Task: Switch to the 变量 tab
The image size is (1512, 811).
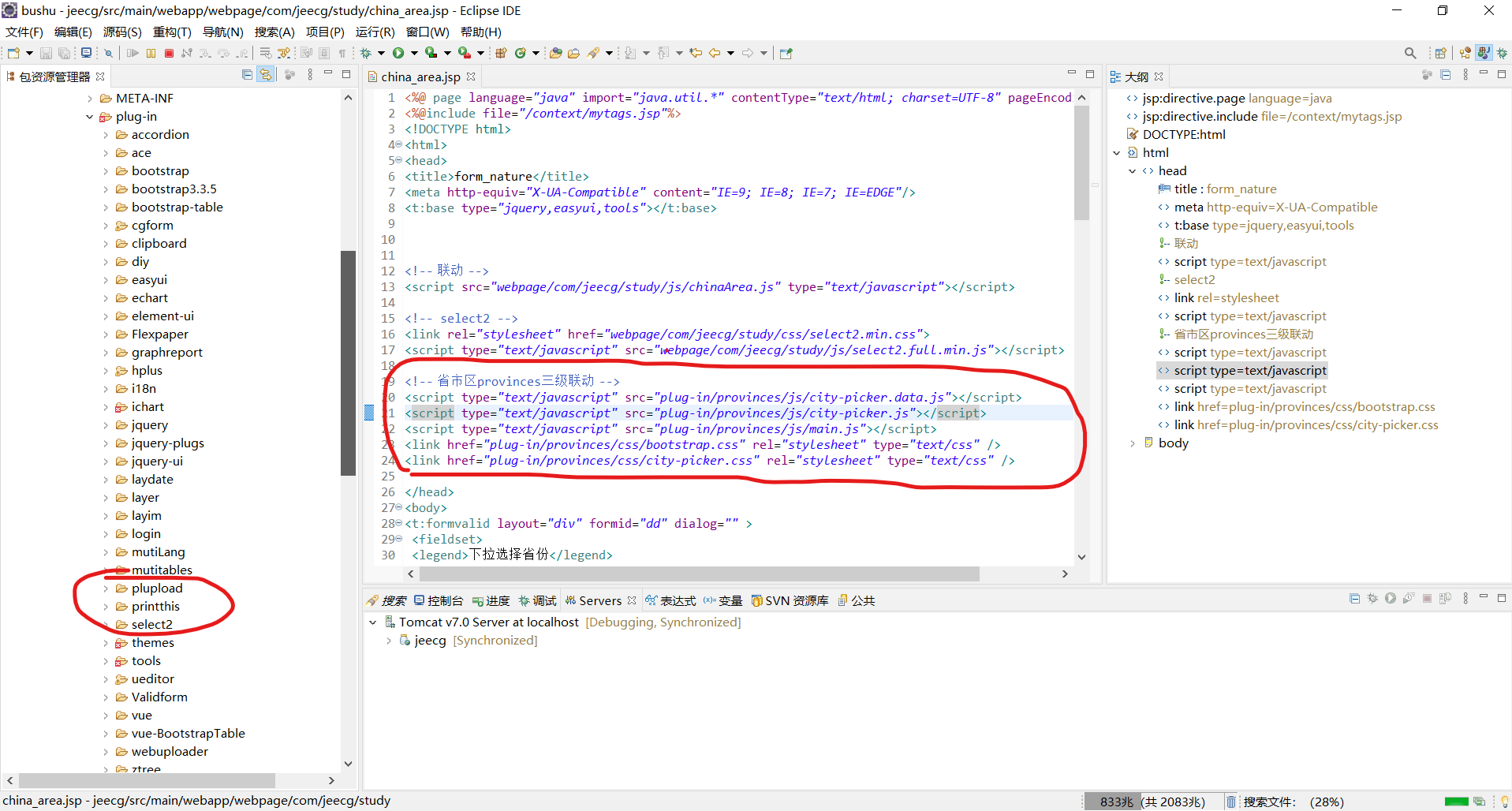Action: pos(723,600)
